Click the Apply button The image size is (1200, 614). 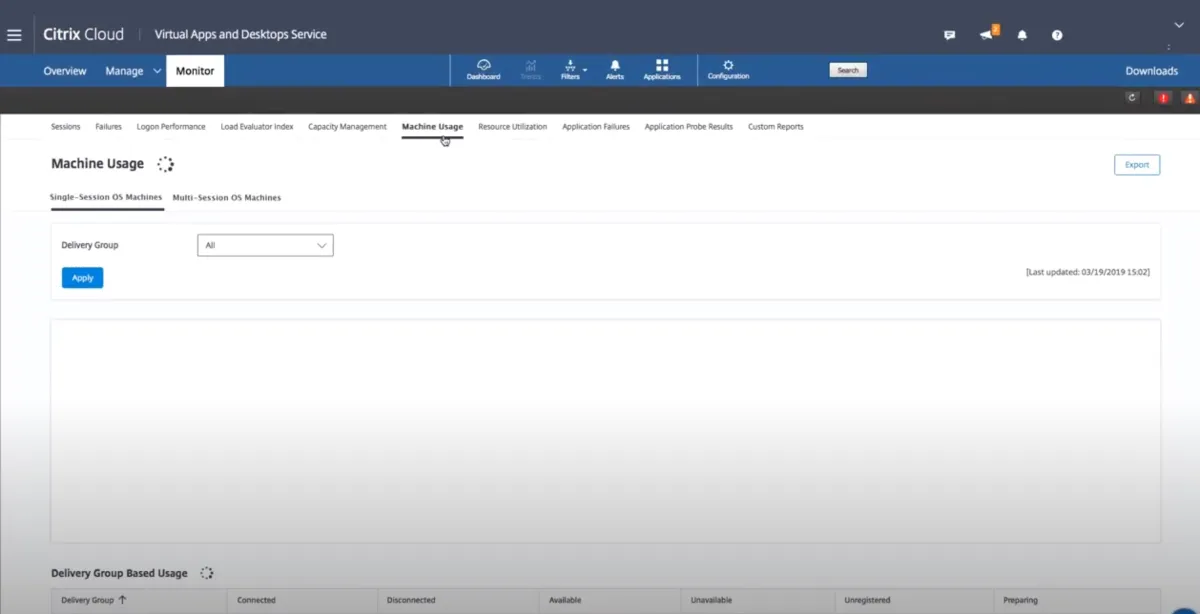click(82, 278)
